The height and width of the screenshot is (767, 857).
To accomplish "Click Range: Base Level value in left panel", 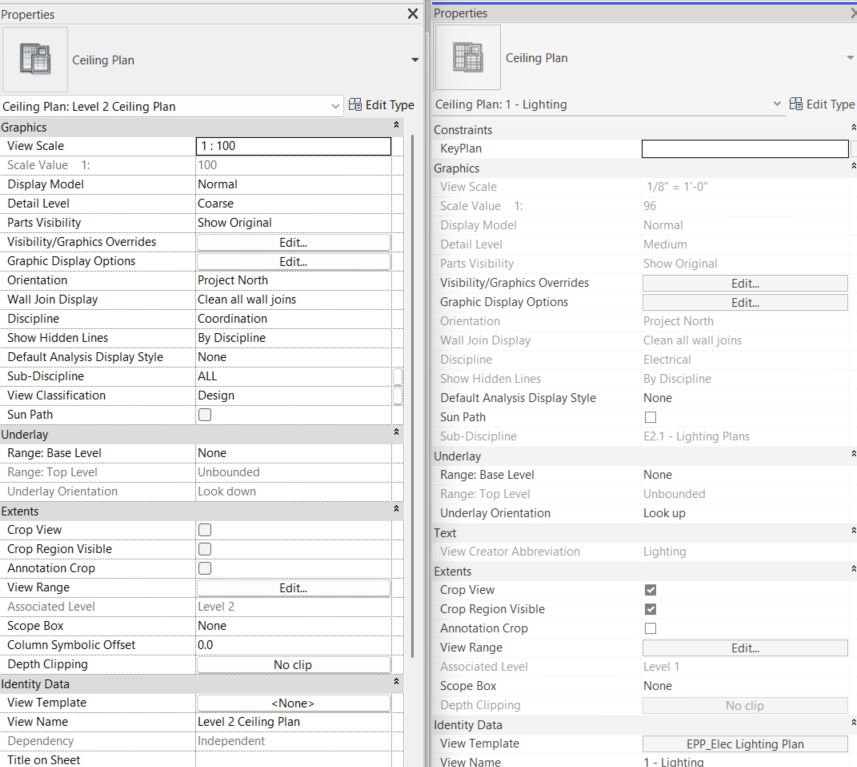I will 294,453.
